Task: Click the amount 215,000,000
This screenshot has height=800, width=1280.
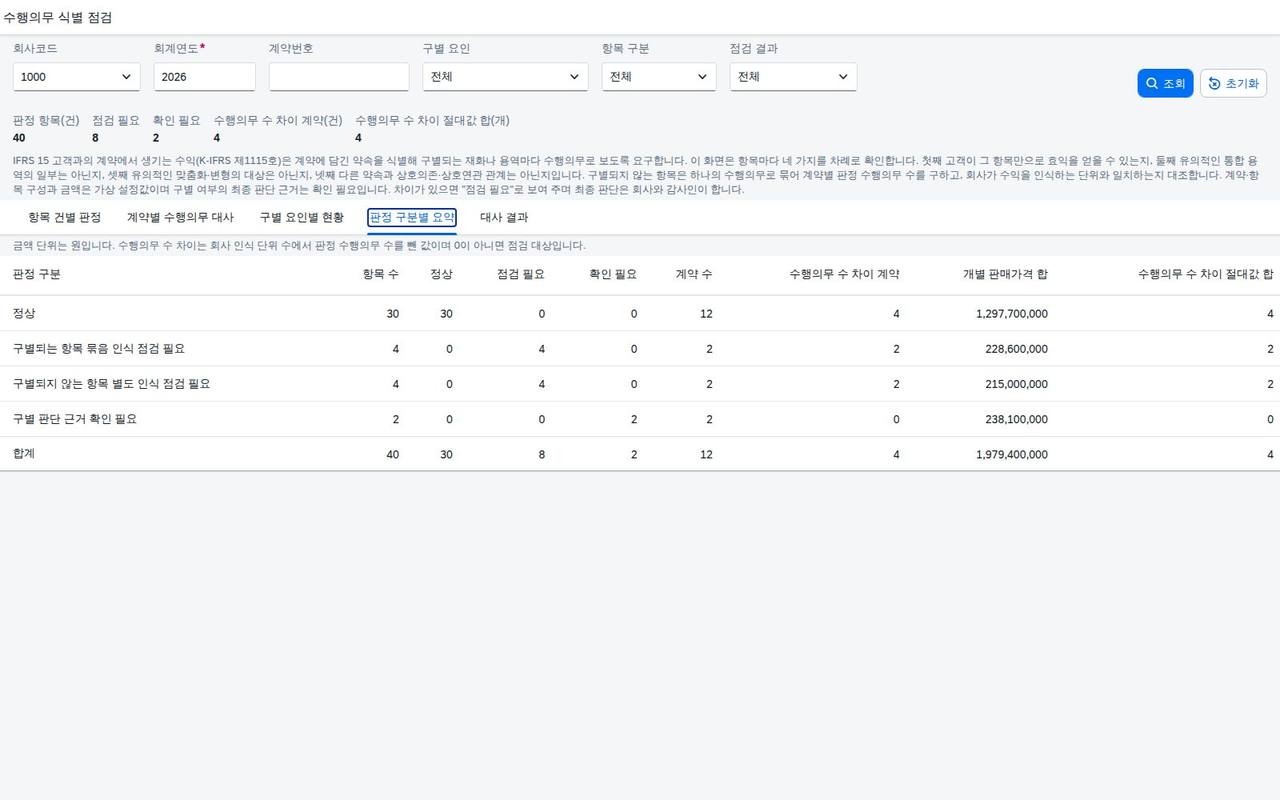Action: (x=1016, y=384)
